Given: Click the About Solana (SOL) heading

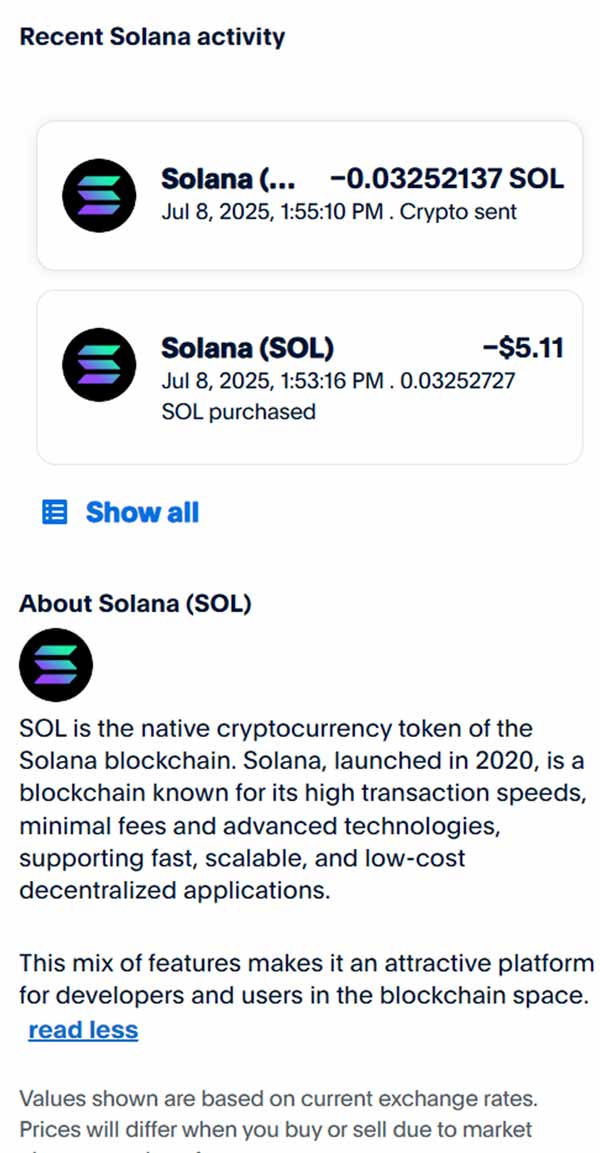Looking at the screenshot, I should click(135, 604).
